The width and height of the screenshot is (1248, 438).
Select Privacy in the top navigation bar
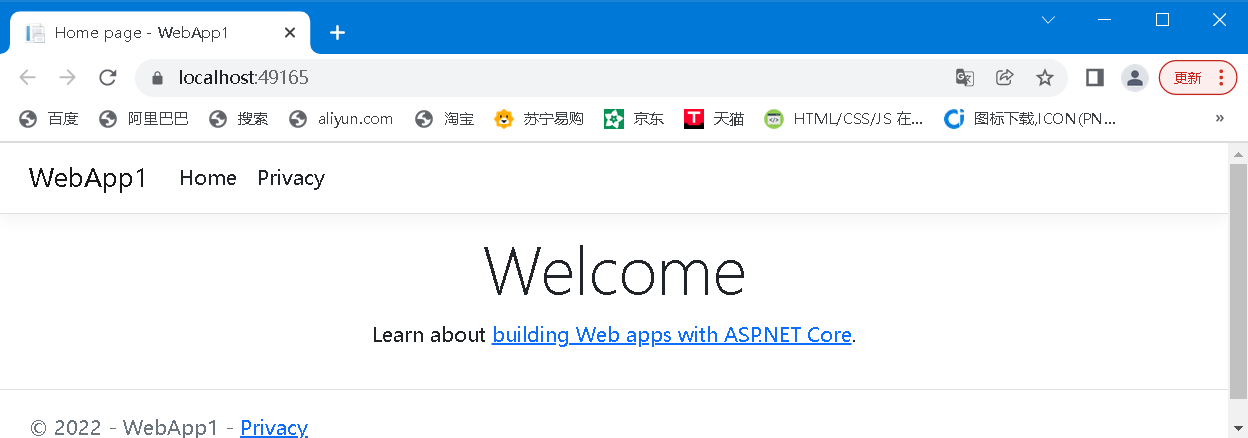pyautogui.click(x=291, y=178)
